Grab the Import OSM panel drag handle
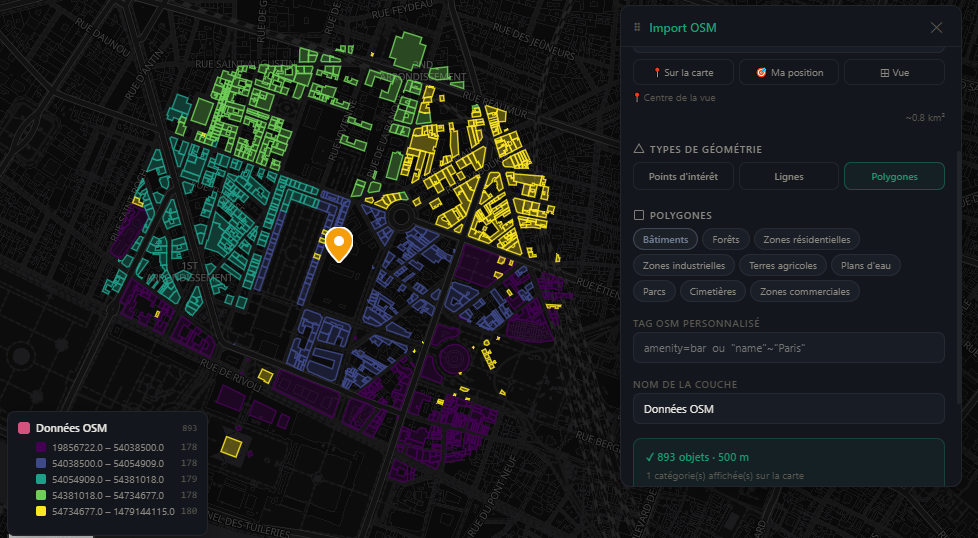The image size is (978, 538). (x=637, y=27)
